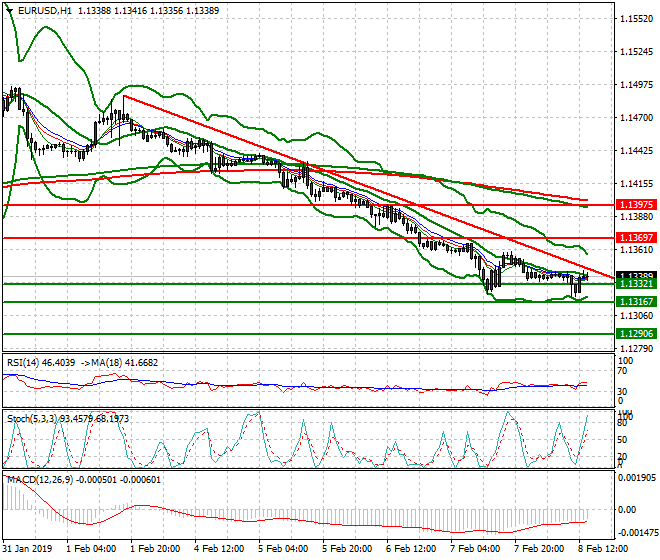Image resolution: width=660 pixels, height=560 pixels.
Task: Click the 31 Jan 2019 date label
Action: pyautogui.click(x=28, y=549)
